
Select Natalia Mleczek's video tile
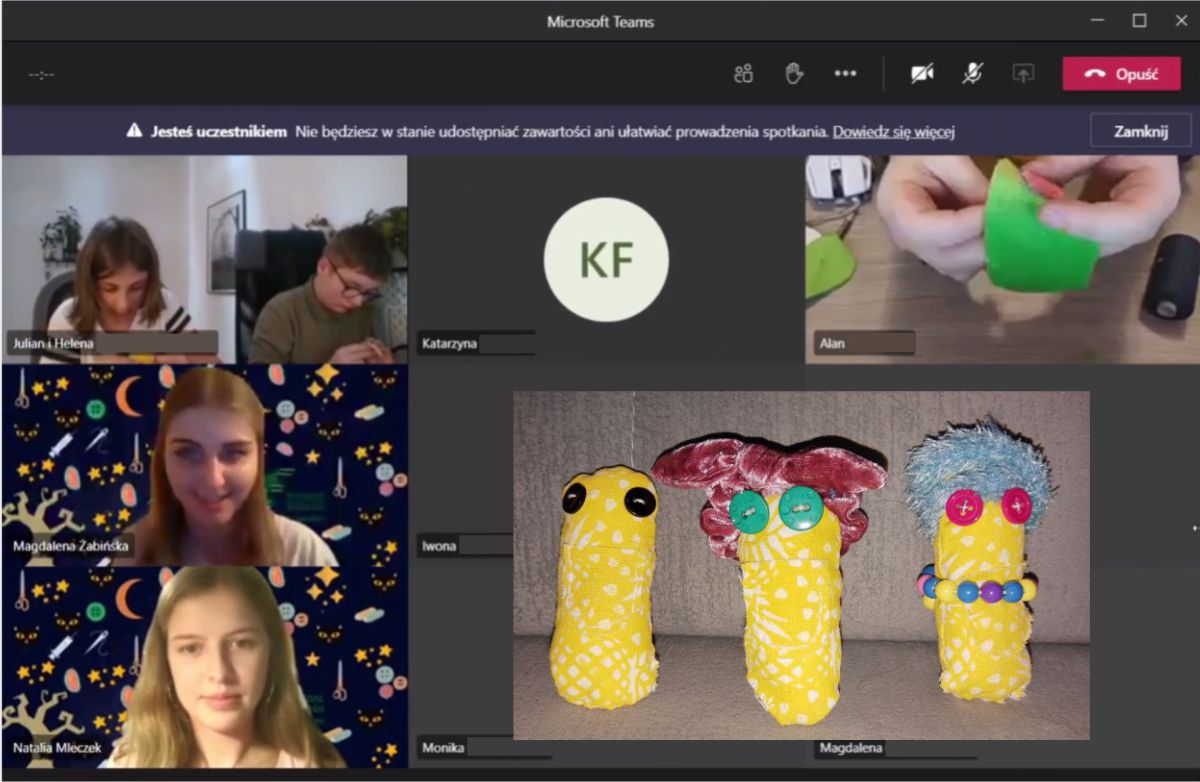pos(204,667)
